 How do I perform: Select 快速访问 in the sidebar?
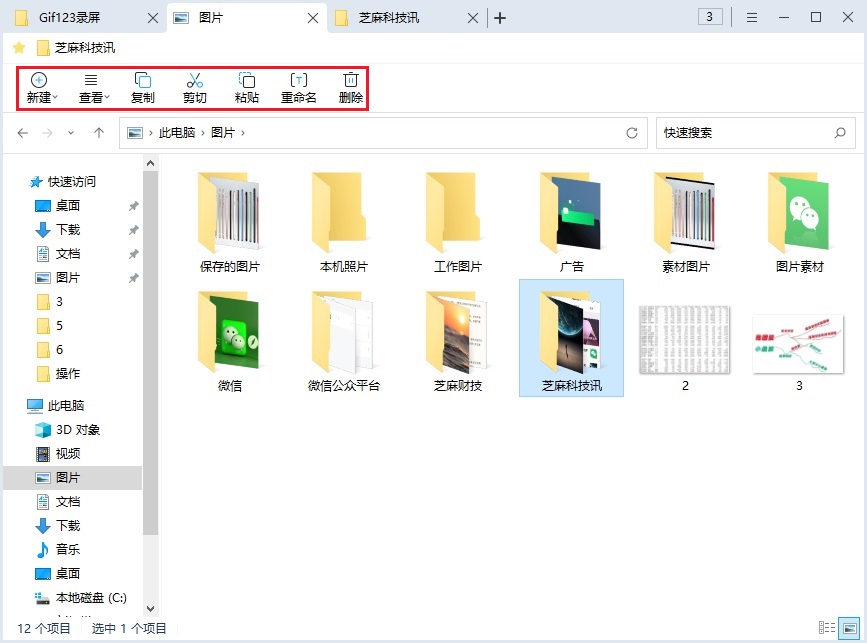tap(62, 181)
